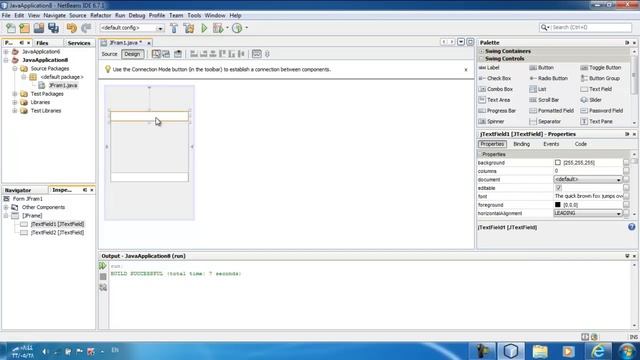This screenshot has height=360, width=640.
Task: Click the background color swatch
Action: tap(558, 162)
